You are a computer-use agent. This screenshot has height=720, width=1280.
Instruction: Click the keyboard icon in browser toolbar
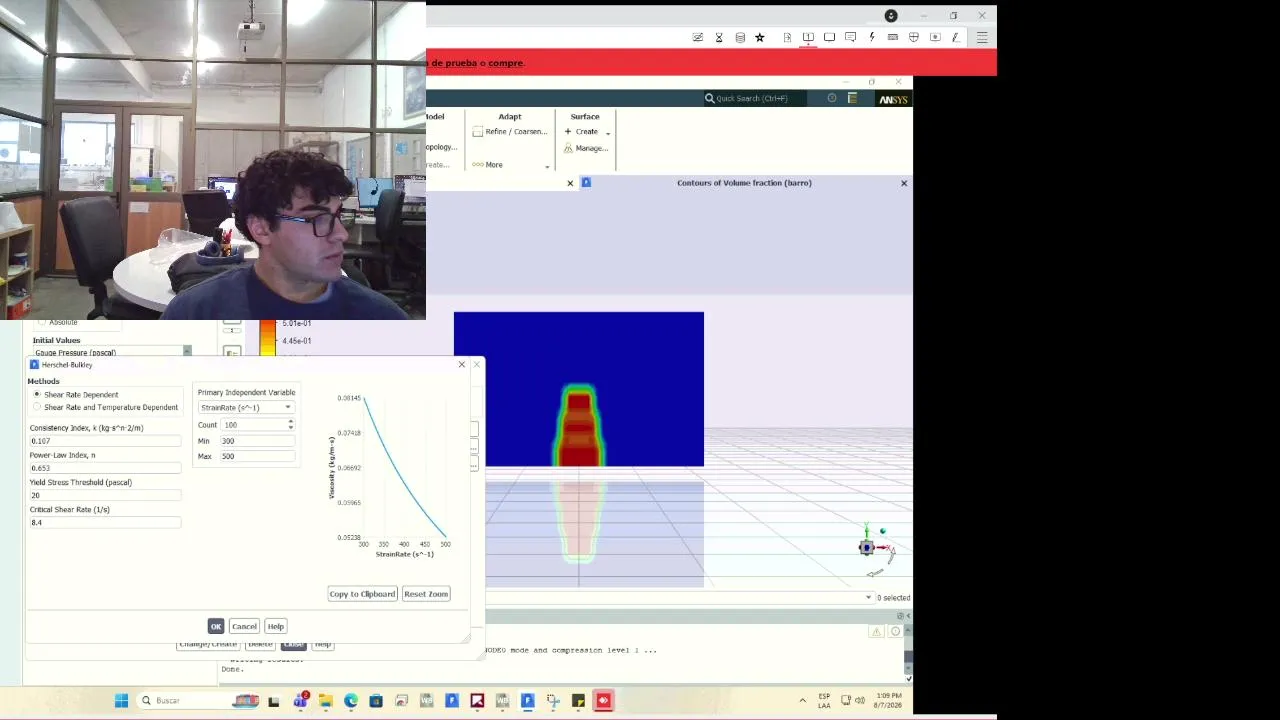(892, 38)
